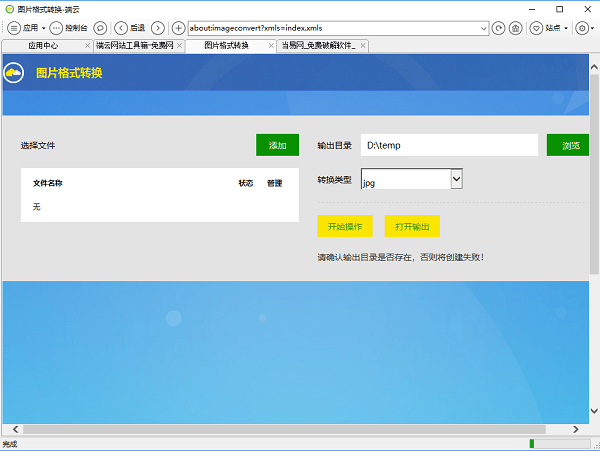Click the yellow 开始操作 button
Screen dimensions: 600x451
(344, 226)
